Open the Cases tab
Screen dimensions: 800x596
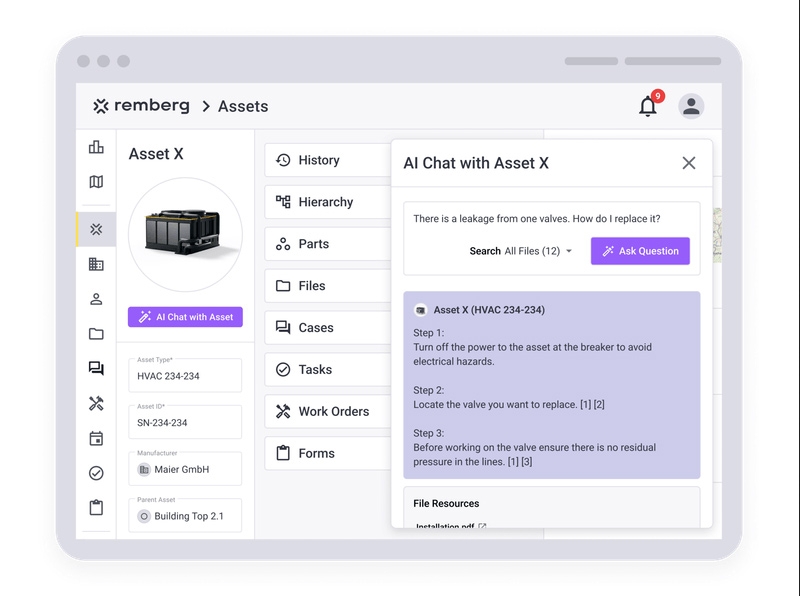tap(328, 328)
